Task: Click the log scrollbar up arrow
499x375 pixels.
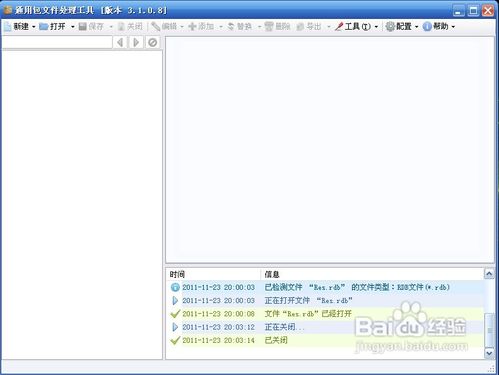Action: 489,274
